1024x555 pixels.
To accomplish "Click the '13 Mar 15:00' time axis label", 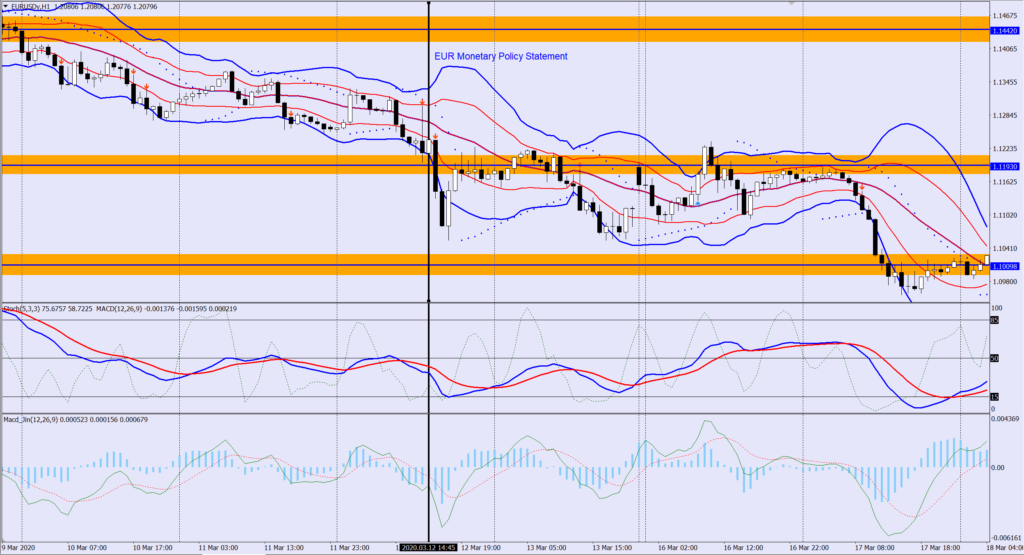I will (612, 548).
